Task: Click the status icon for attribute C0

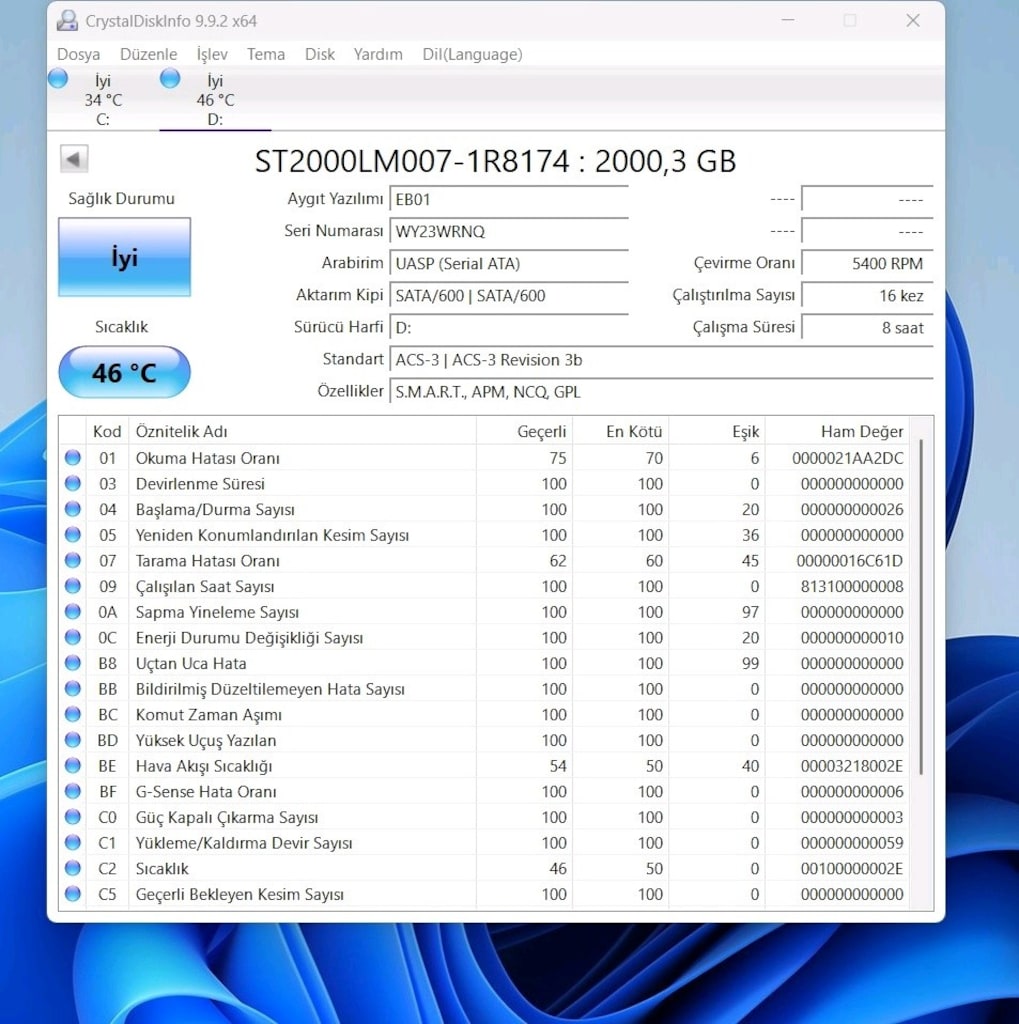Action: pyautogui.click(x=73, y=817)
